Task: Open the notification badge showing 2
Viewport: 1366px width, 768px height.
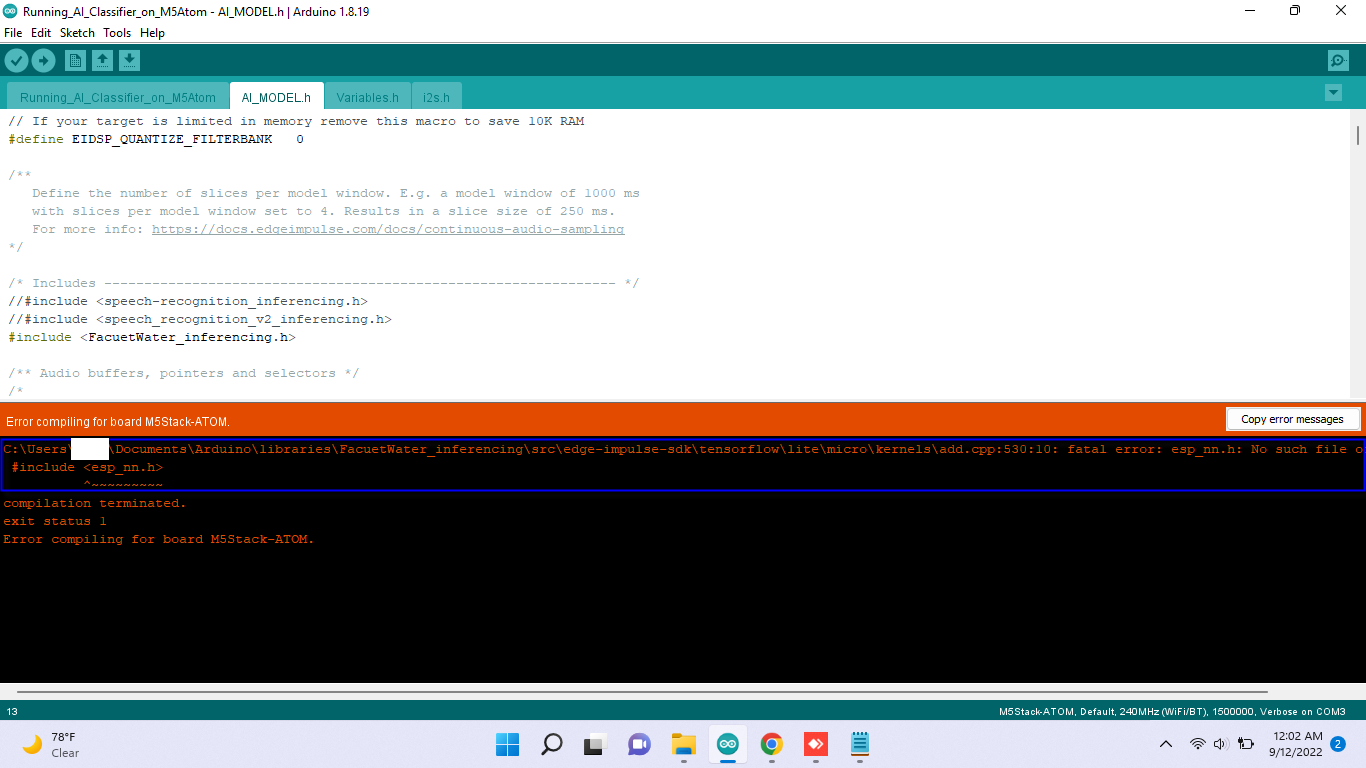Action: [1338, 744]
